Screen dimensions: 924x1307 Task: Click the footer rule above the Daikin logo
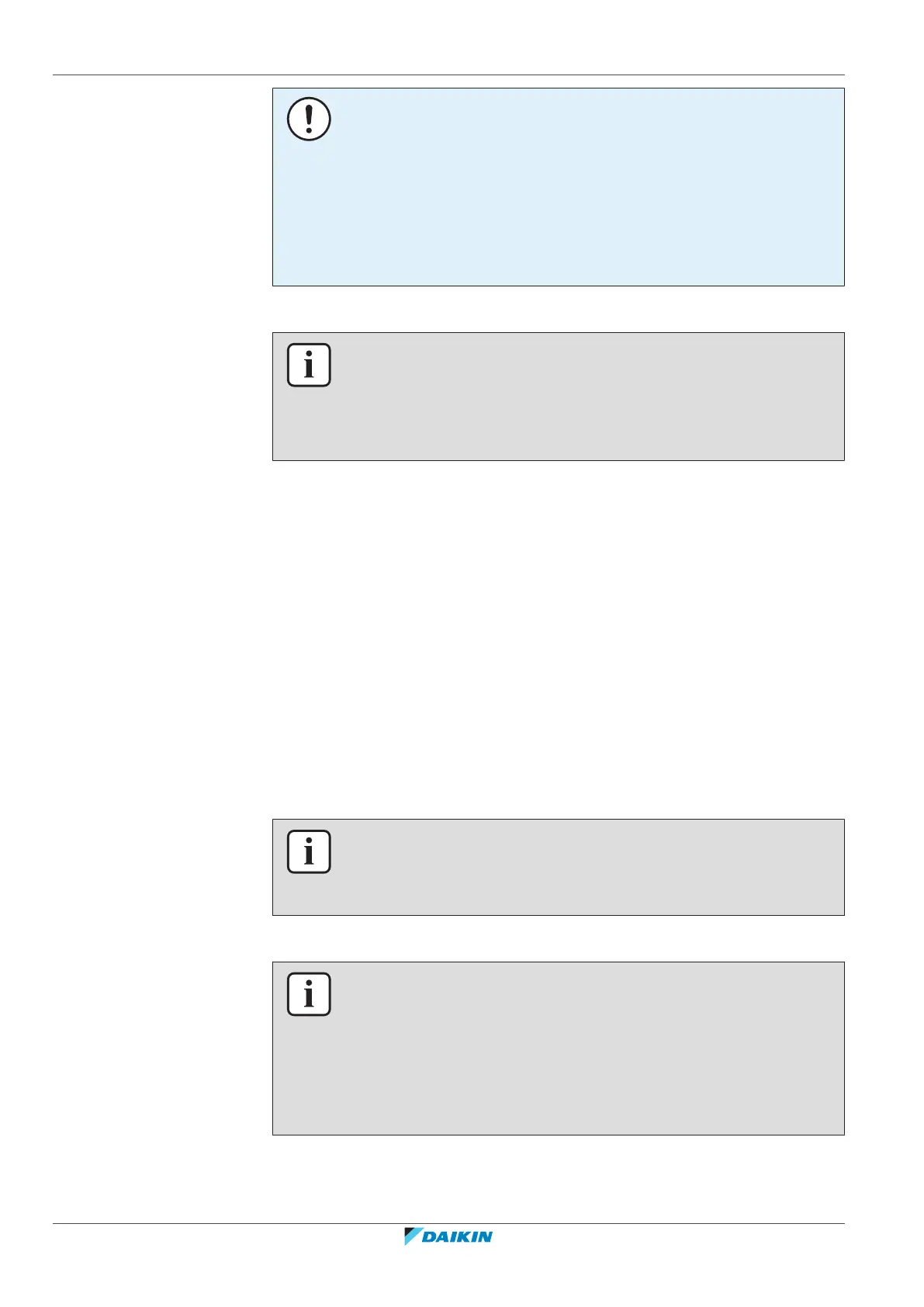click(448, 1224)
